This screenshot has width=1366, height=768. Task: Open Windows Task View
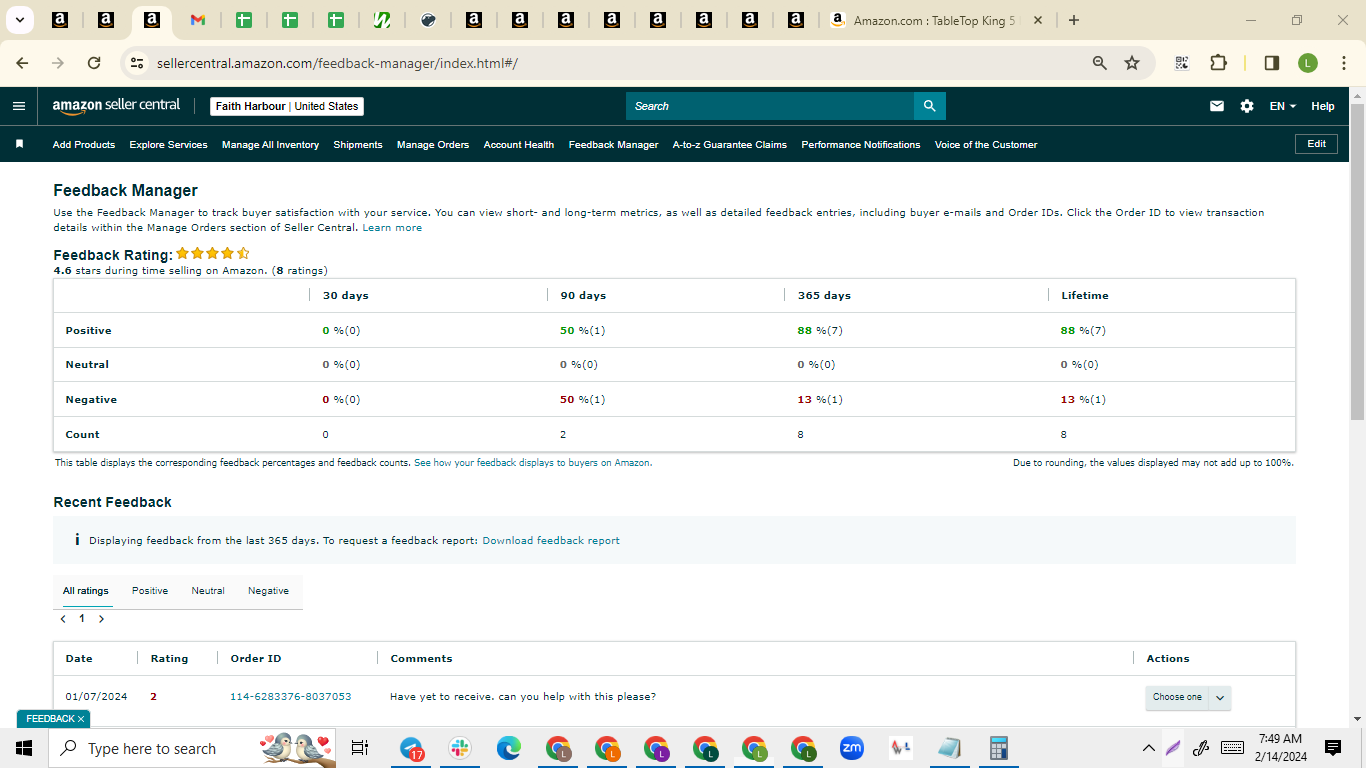pos(360,748)
